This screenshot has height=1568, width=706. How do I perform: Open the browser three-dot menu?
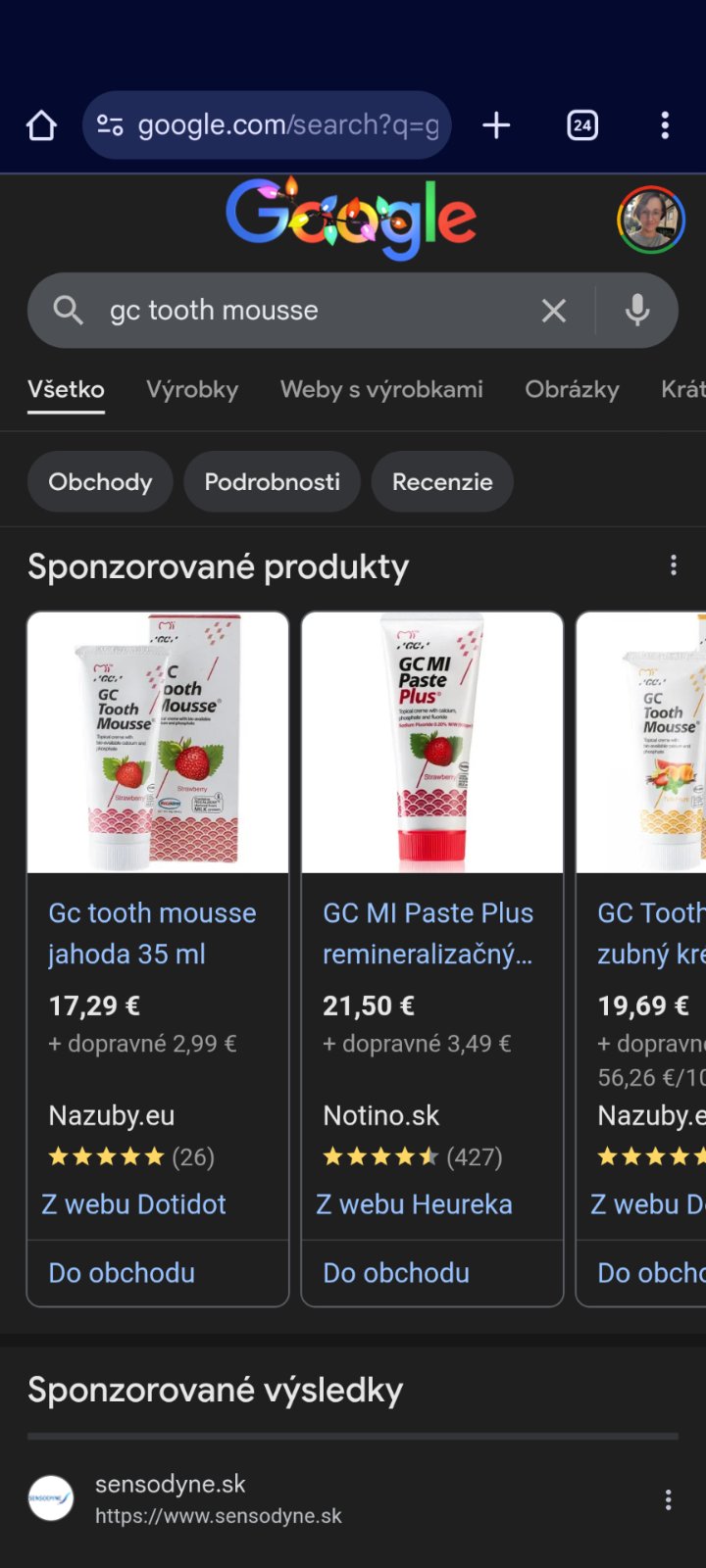tap(665, 125)
